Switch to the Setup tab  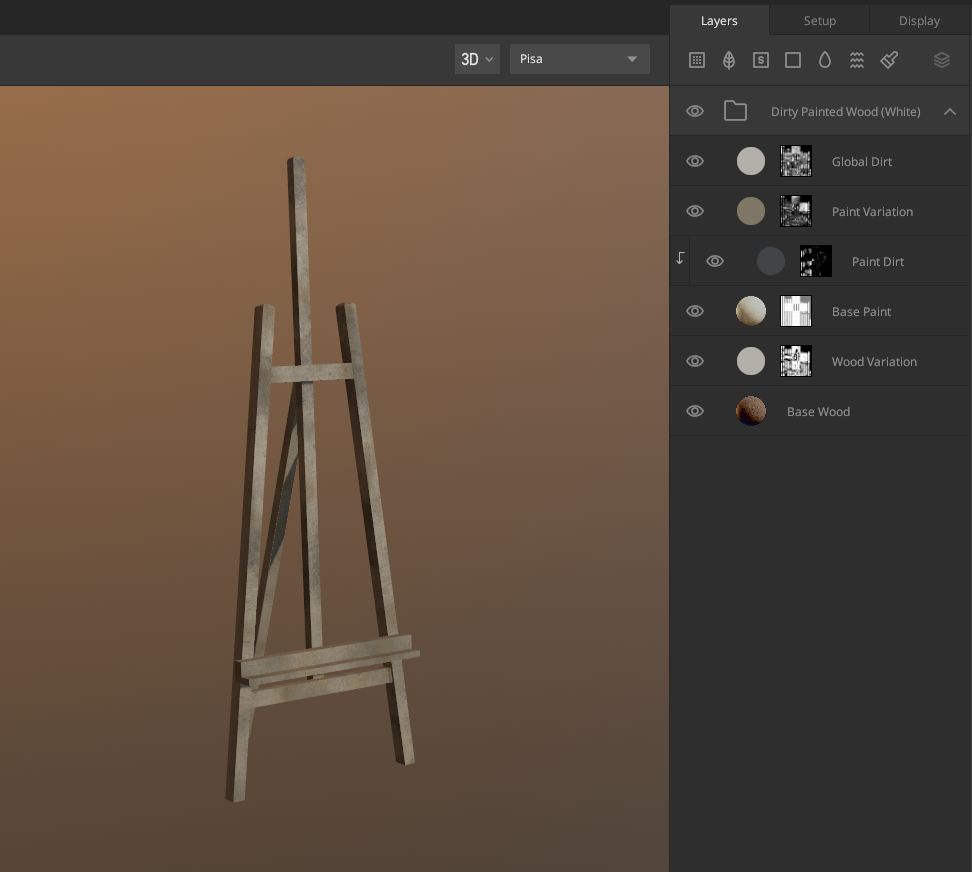819,20
